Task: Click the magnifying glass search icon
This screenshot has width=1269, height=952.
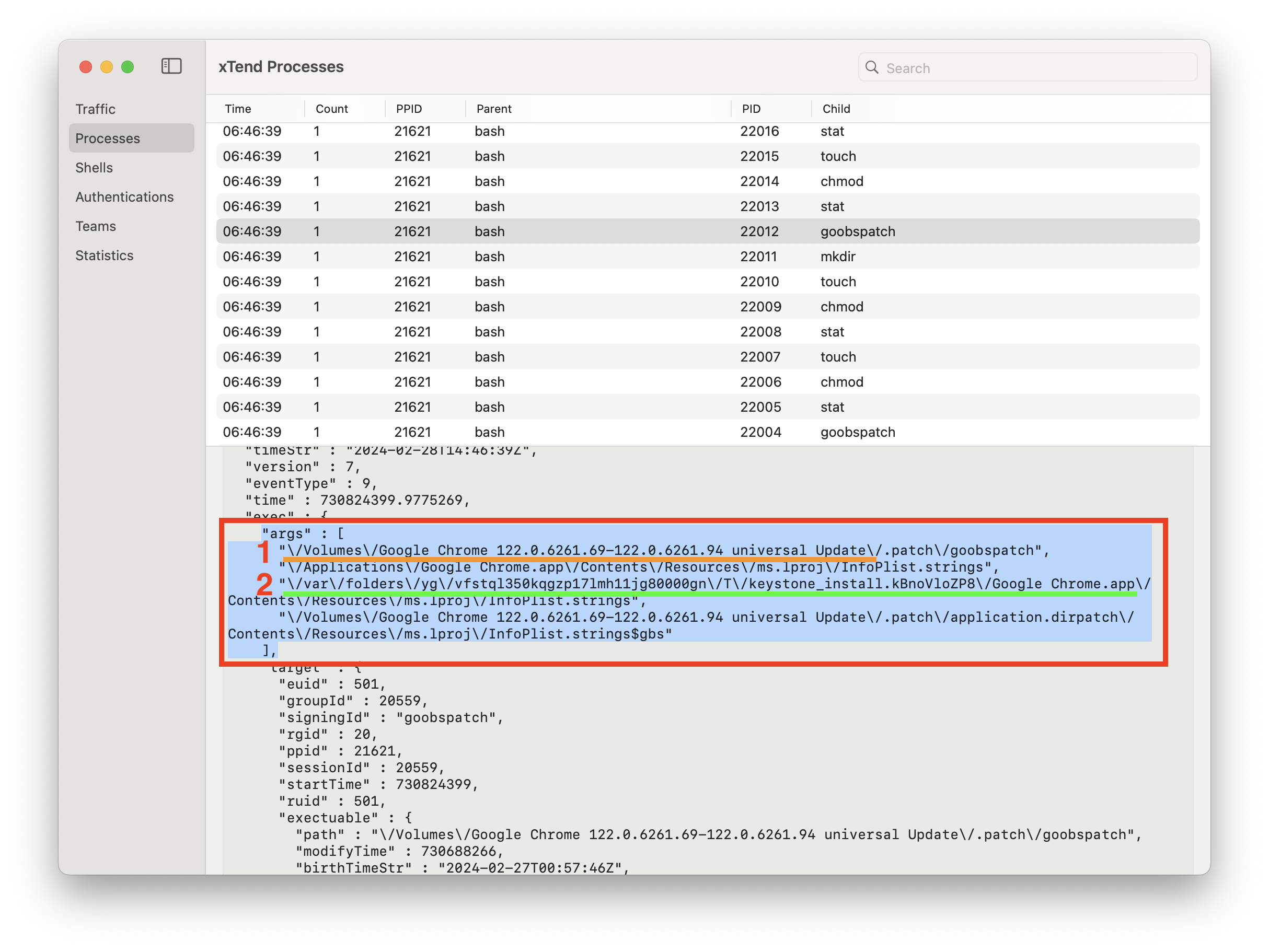Action: (x=871, y=68)
